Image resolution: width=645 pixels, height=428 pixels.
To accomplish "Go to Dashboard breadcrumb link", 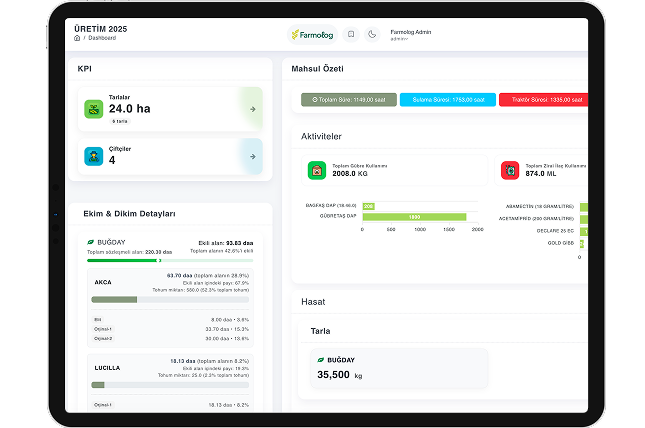I will 102,38.
